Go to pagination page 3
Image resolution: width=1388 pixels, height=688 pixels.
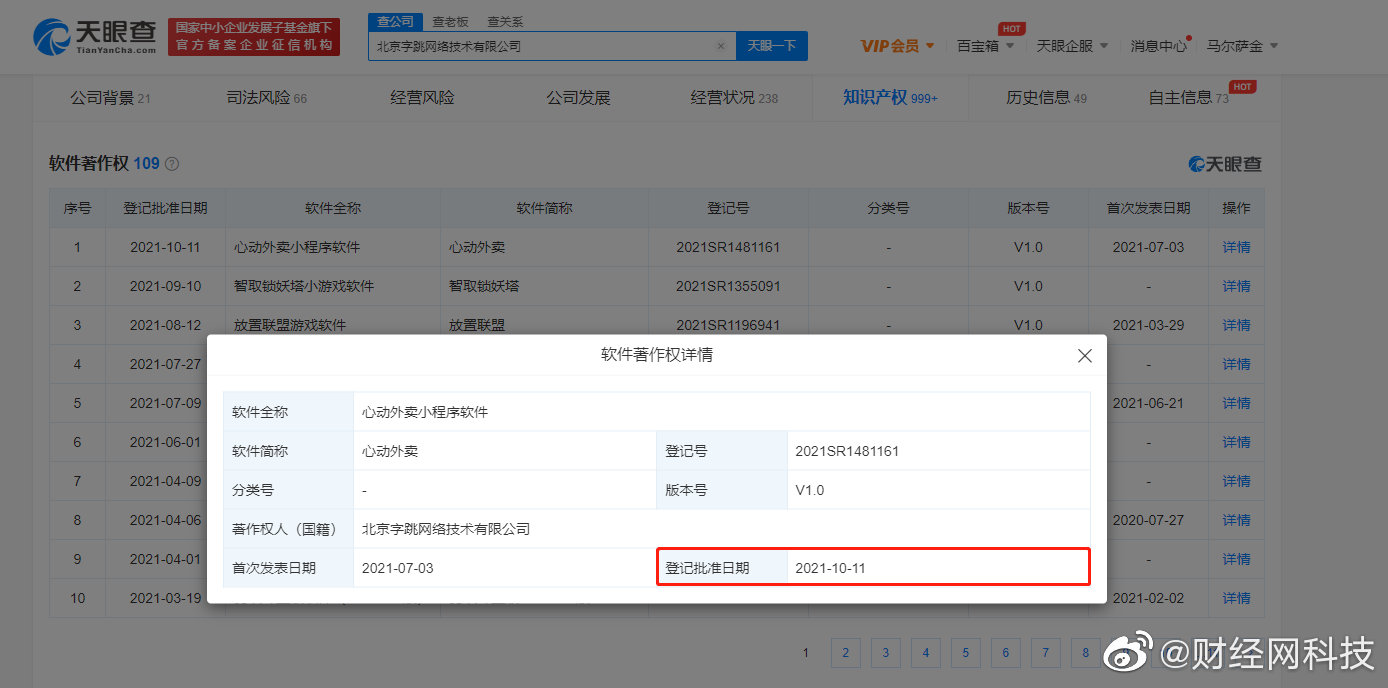(x=885, y=653)
